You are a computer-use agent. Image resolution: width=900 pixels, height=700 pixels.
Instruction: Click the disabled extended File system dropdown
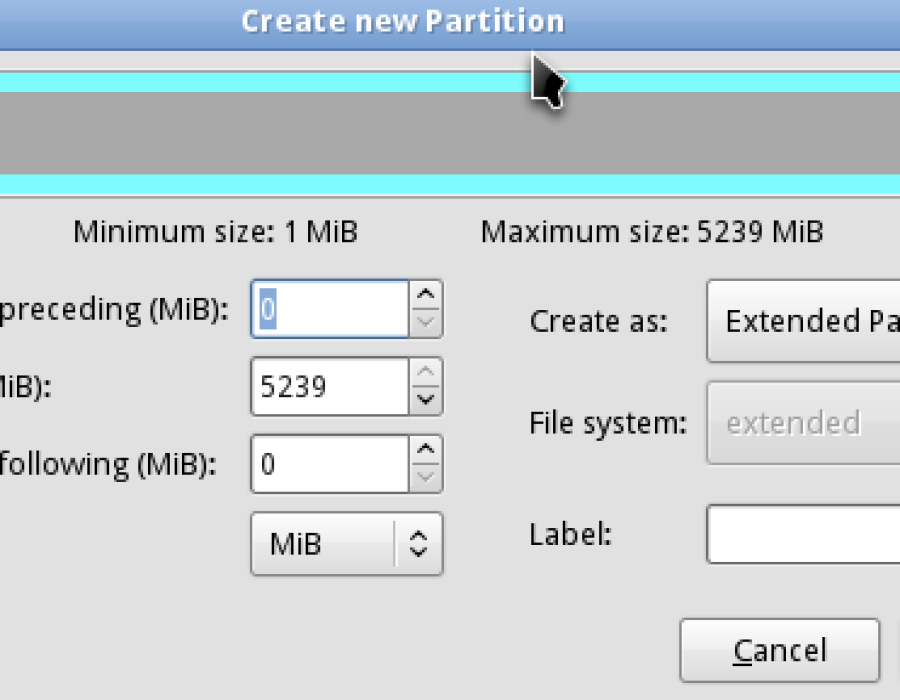[x=803, y=423]
